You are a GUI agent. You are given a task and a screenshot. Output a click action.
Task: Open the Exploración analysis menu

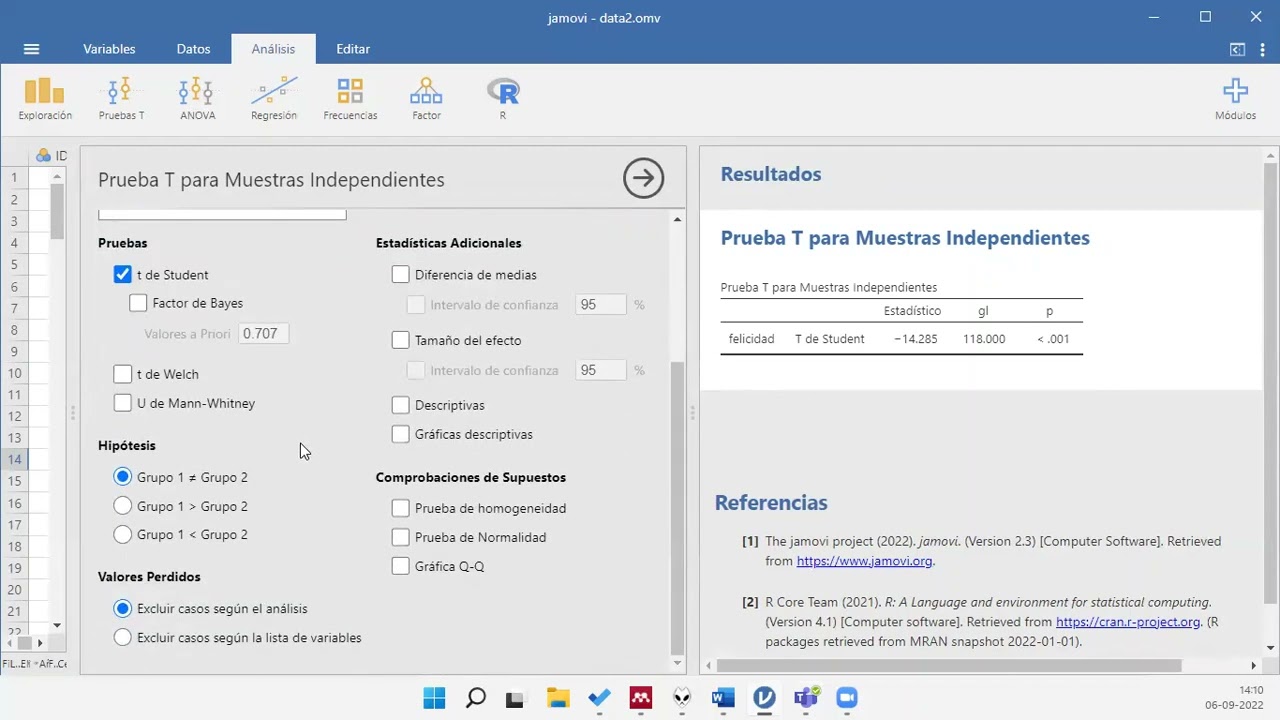45,99
